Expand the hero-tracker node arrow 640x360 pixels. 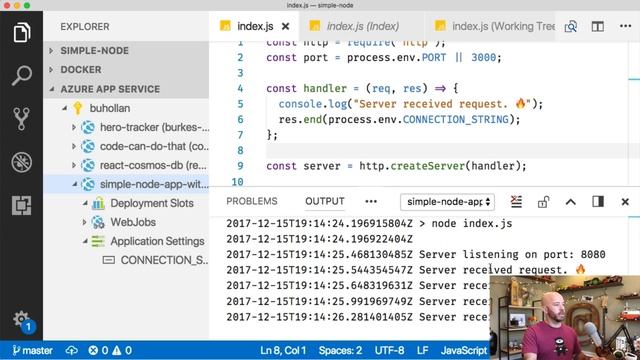click(x=74, y=127)
